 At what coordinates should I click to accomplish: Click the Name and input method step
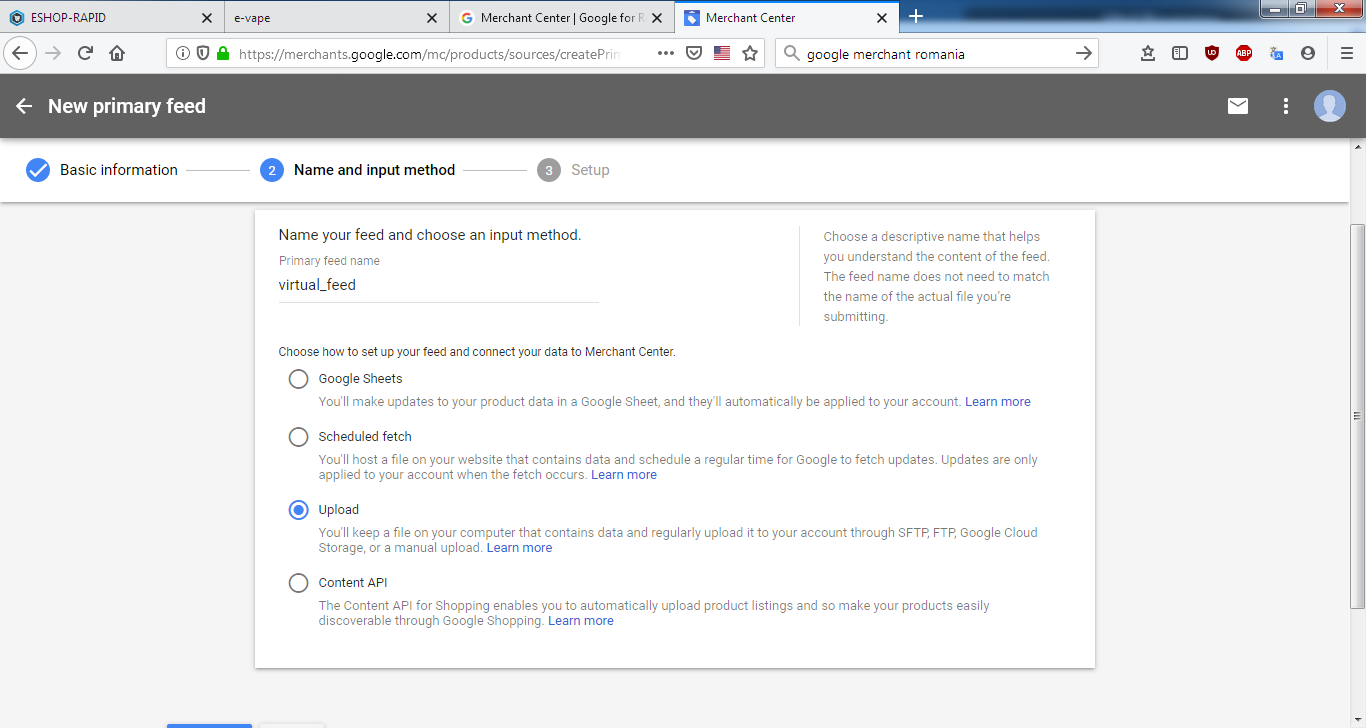tap(358, 170)
